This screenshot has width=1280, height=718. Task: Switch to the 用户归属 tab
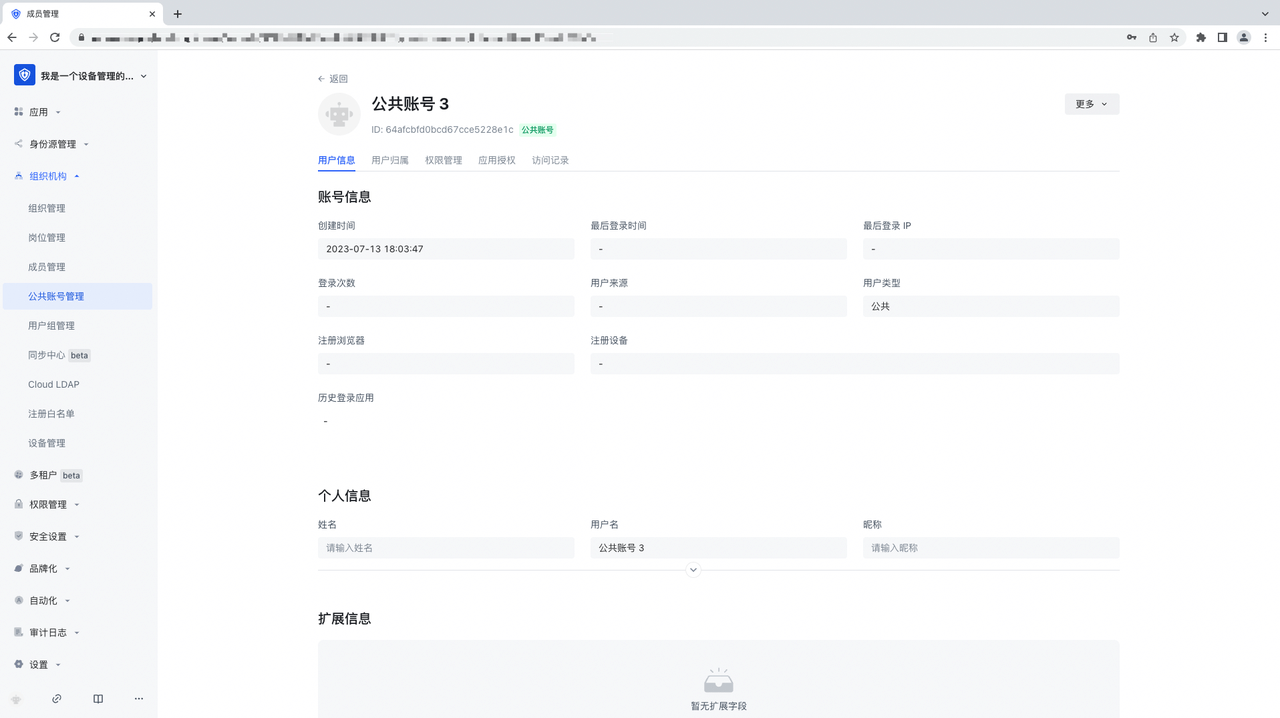pyautogui.click(x=389, y=160)
